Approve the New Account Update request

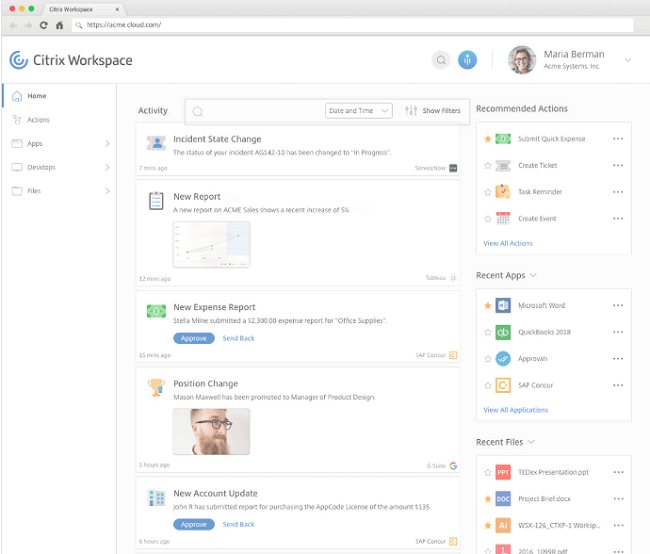point(194,525)
